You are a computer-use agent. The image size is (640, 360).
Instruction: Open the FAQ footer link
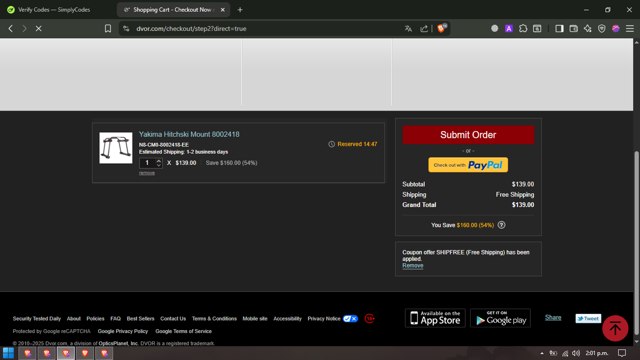tap(116, 319)
